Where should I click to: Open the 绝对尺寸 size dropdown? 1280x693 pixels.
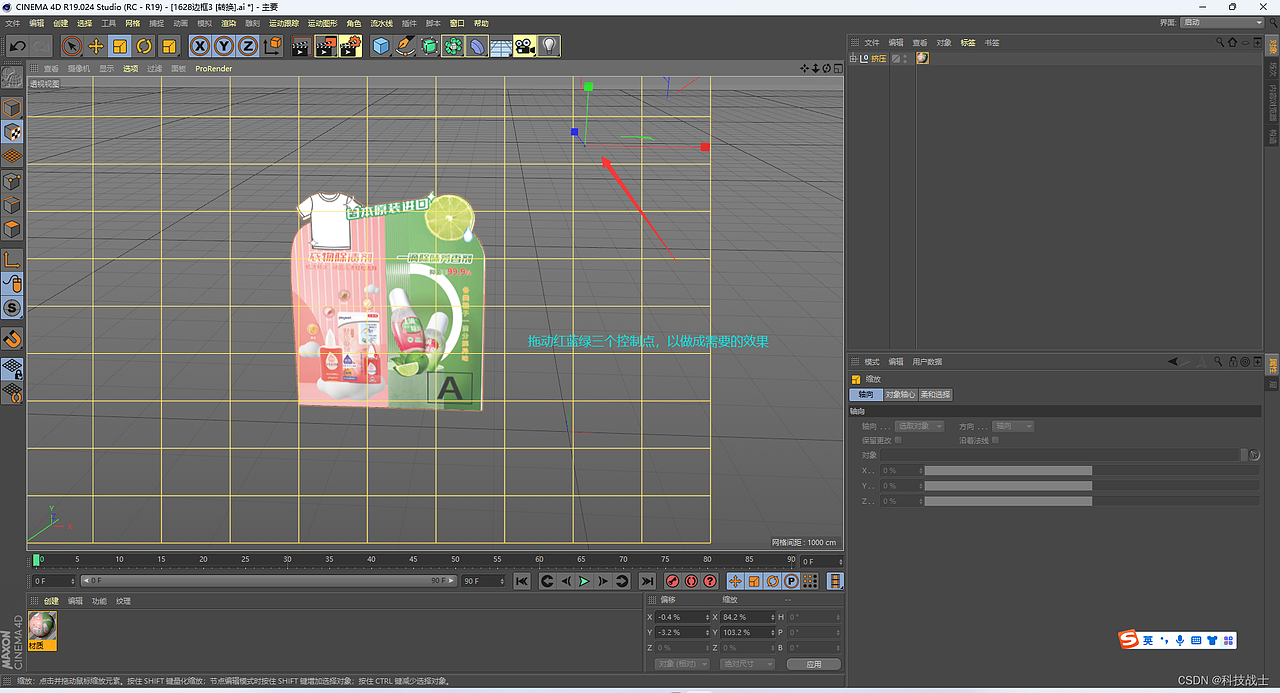click(x=747, y=664)
